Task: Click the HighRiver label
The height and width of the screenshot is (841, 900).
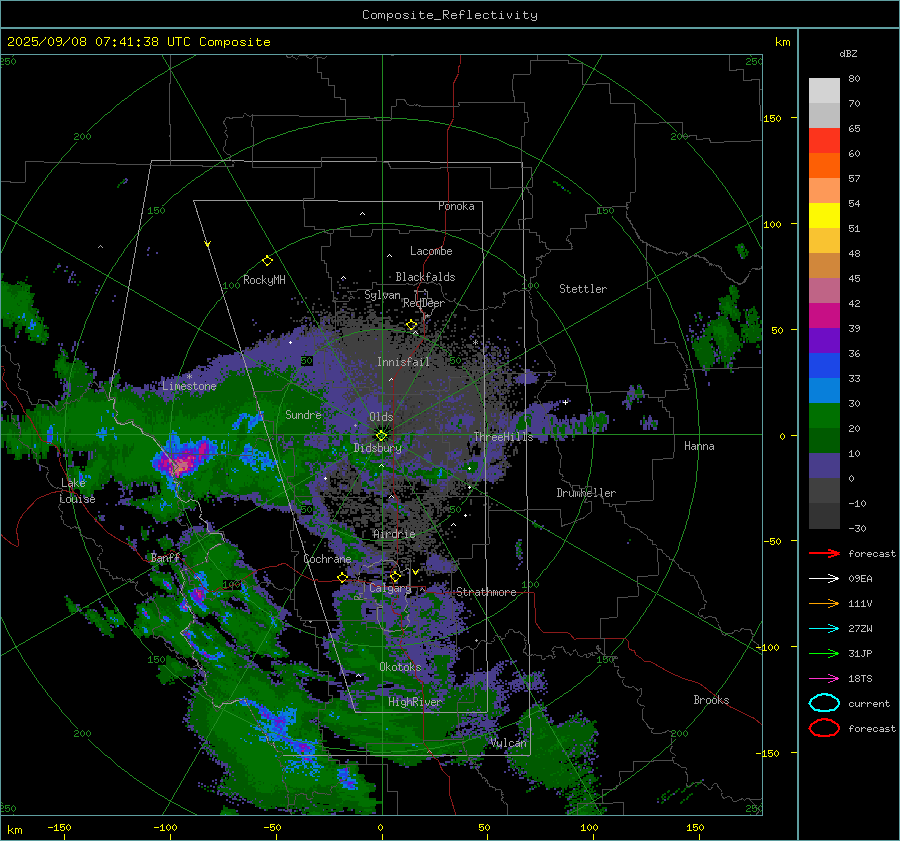Action: tap(415, 702)
